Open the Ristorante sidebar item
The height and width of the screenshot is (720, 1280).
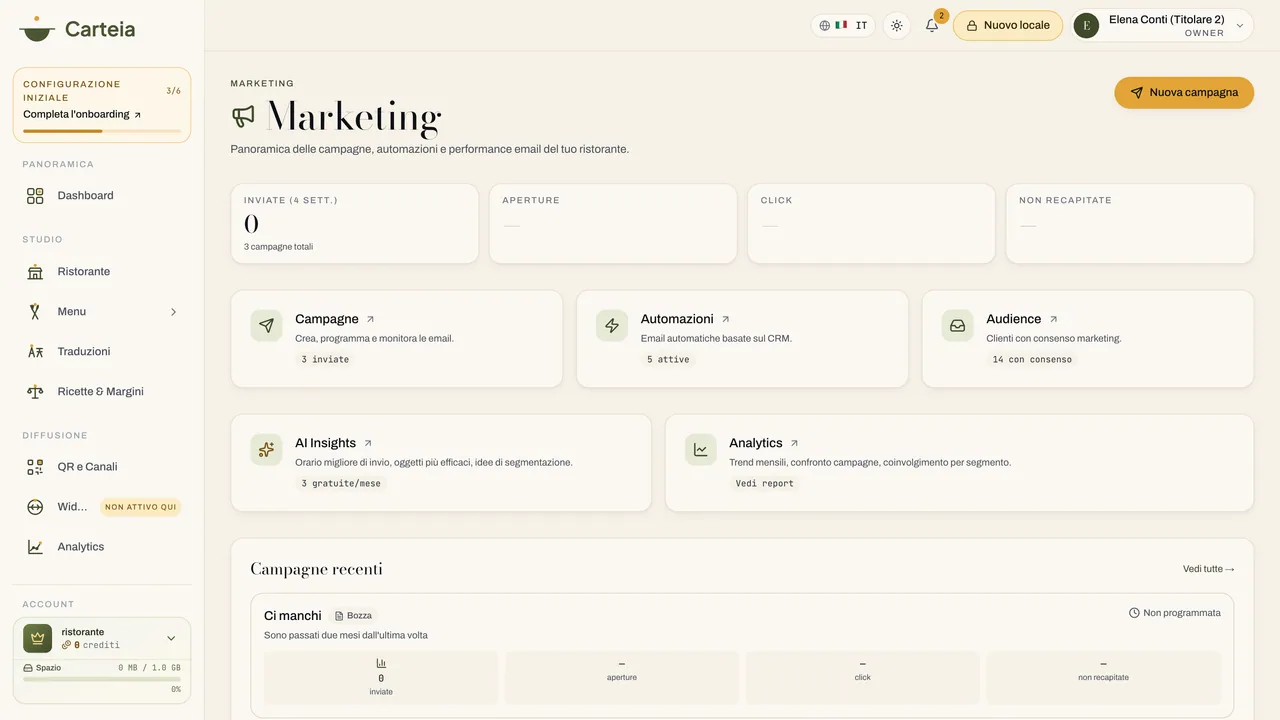coord(102,272)
